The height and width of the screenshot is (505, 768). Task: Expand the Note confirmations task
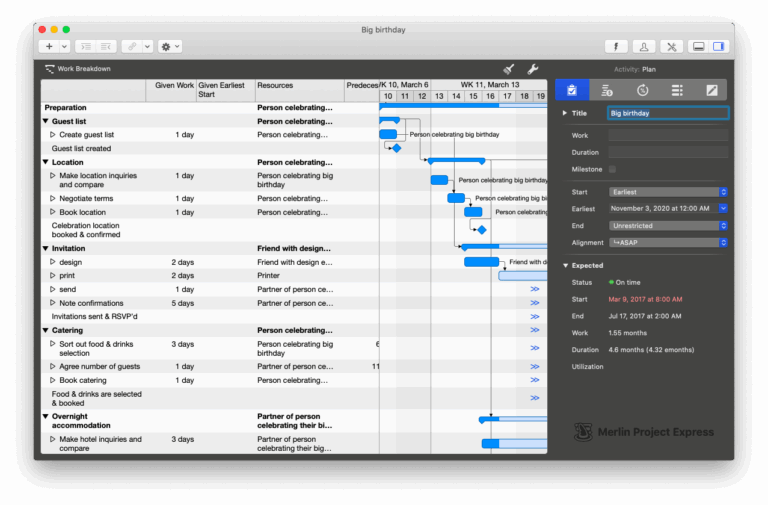(52, 303)
